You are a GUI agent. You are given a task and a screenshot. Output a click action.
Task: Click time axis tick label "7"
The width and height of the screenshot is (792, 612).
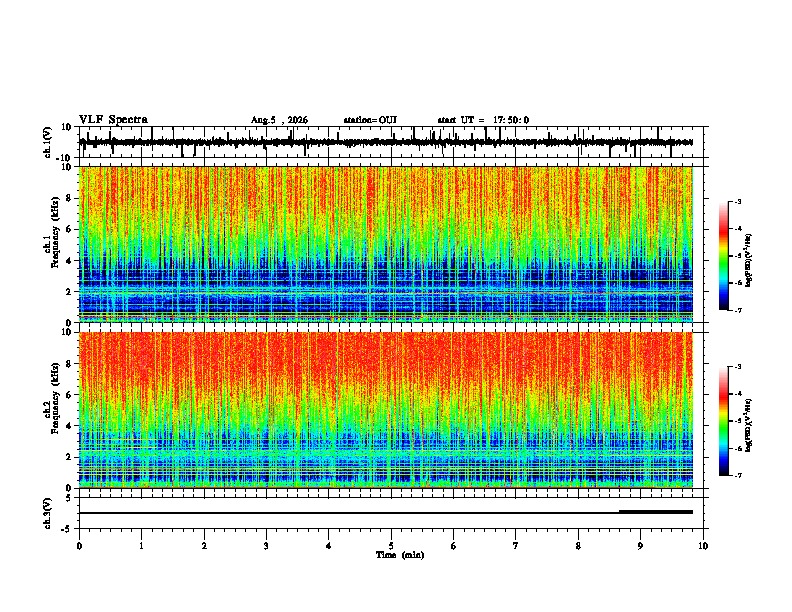[x=516, y=546]
